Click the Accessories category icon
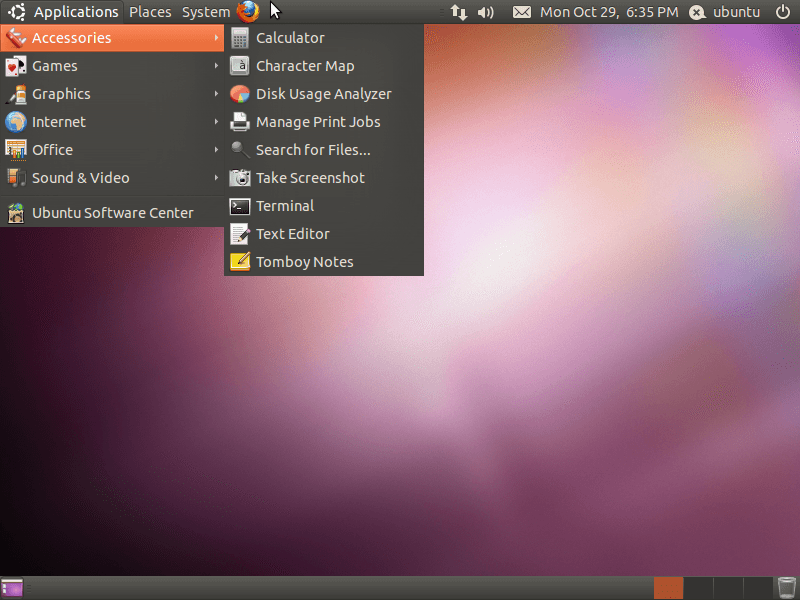Viewport: 800px width, 600px height. point(15,38)
